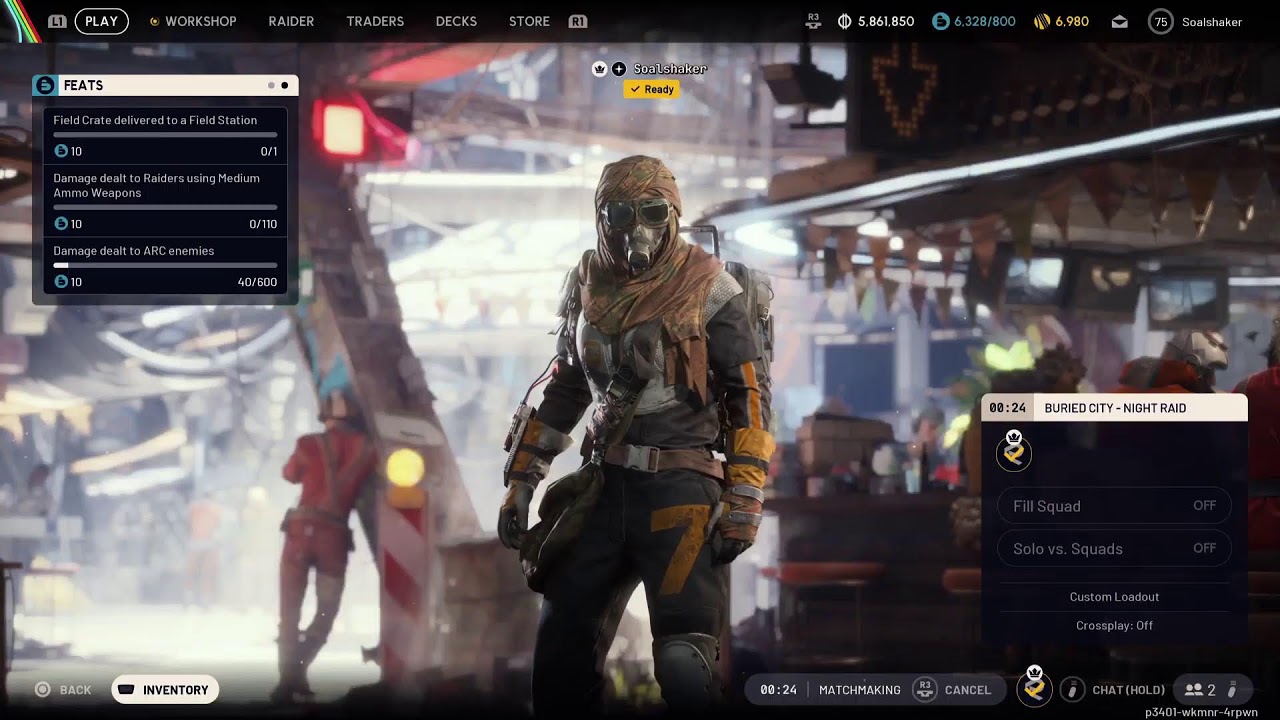
Task: Open Custom Loadout
Action: coord(1114,597)
